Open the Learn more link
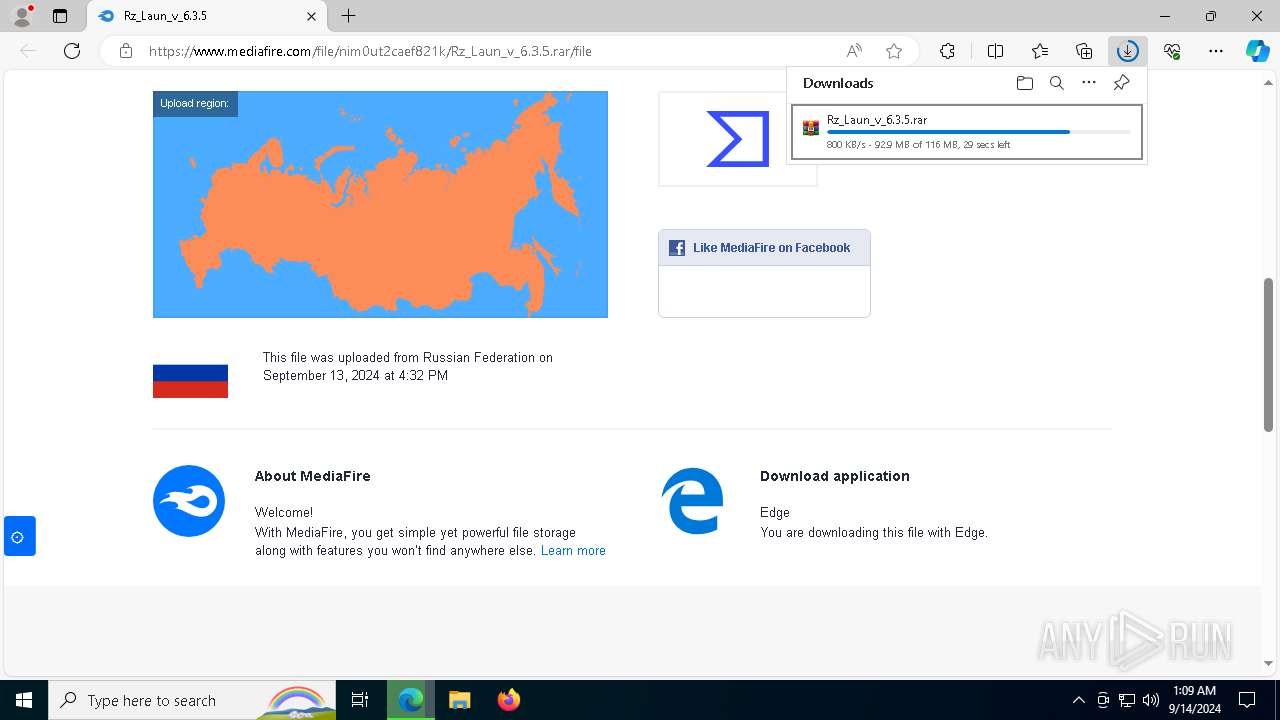 point(573,551)
